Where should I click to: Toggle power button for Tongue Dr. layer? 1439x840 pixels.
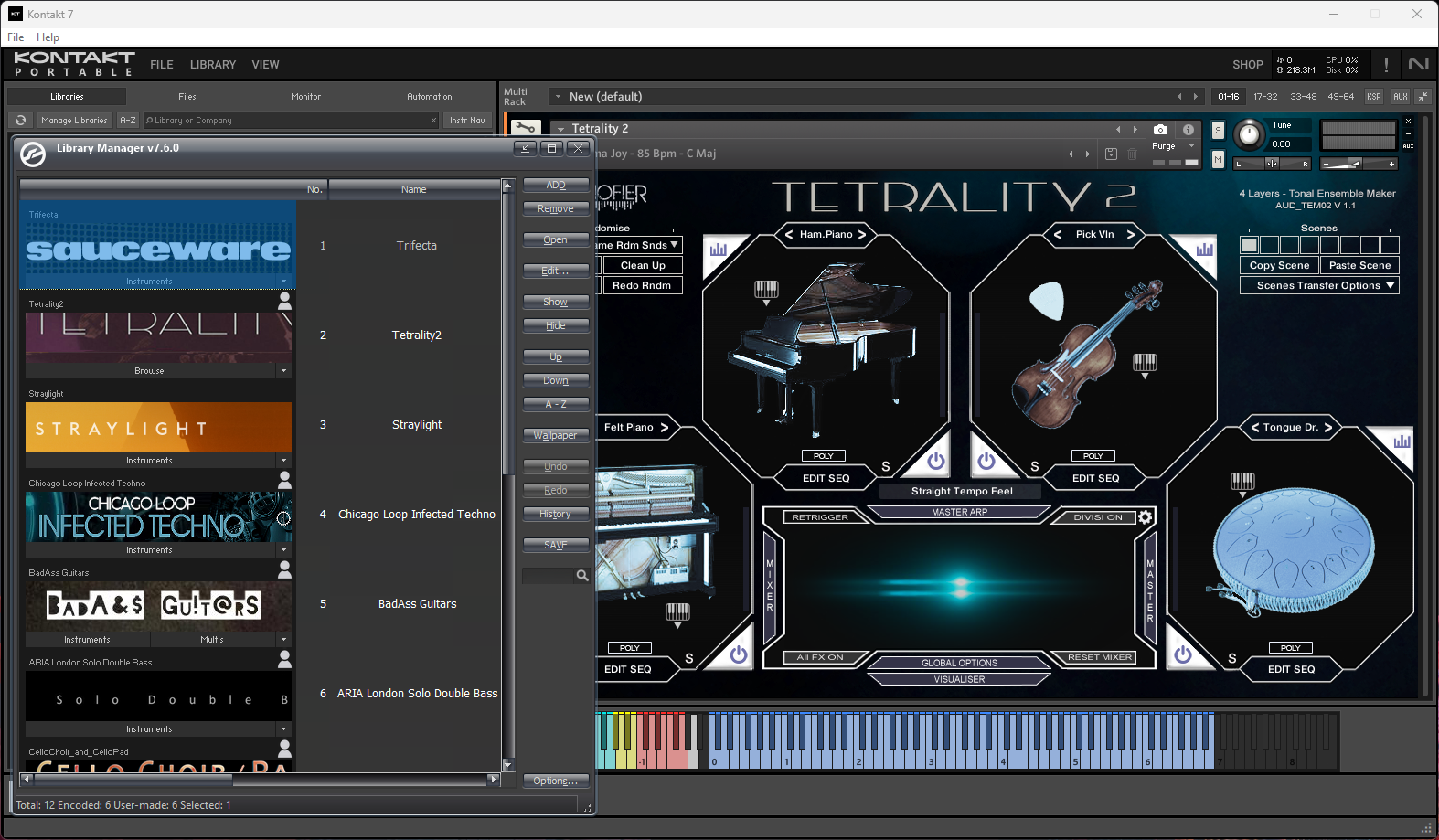pos(1182,654)
